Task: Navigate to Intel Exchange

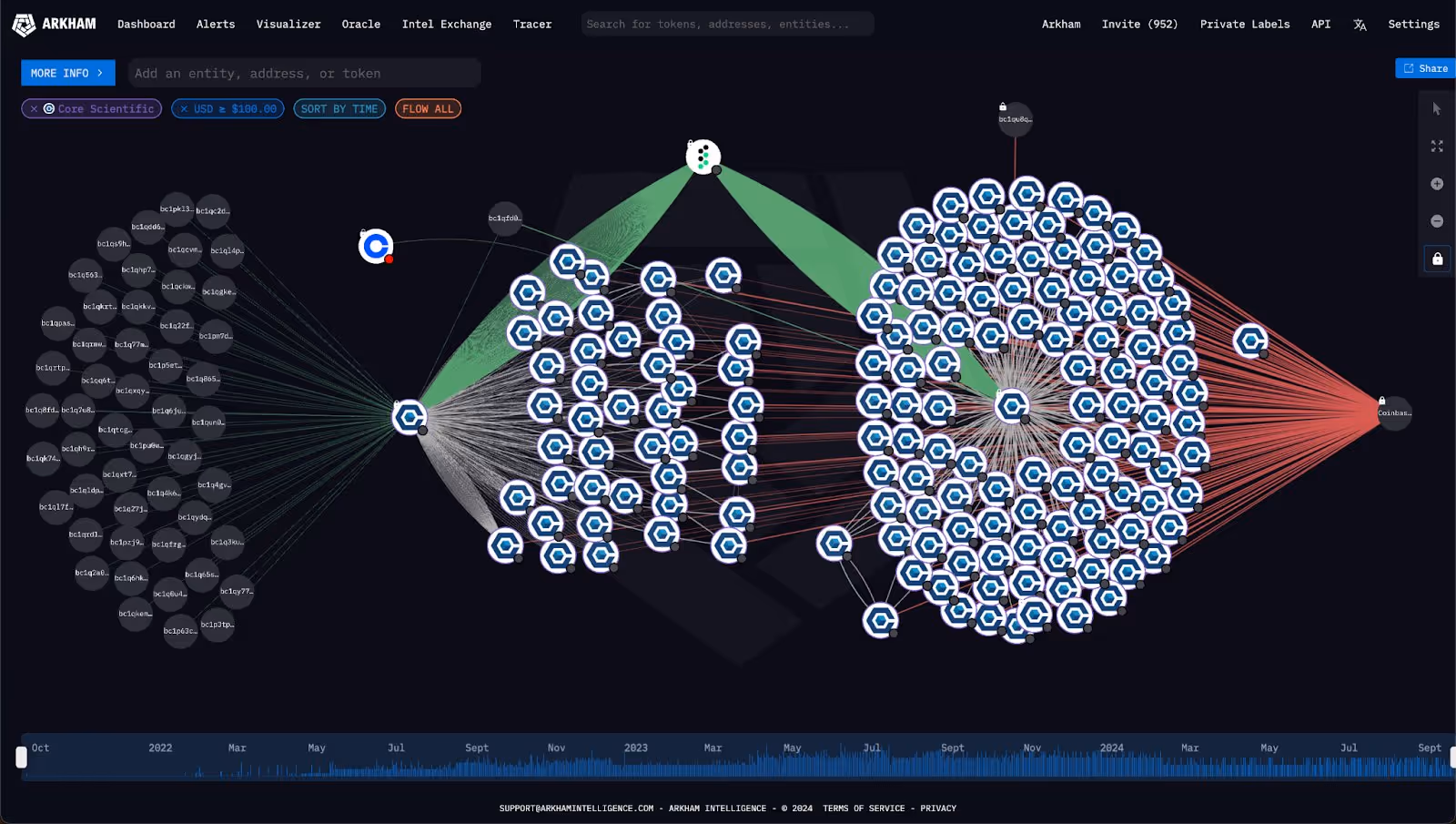Action: [x=447, y=25]
